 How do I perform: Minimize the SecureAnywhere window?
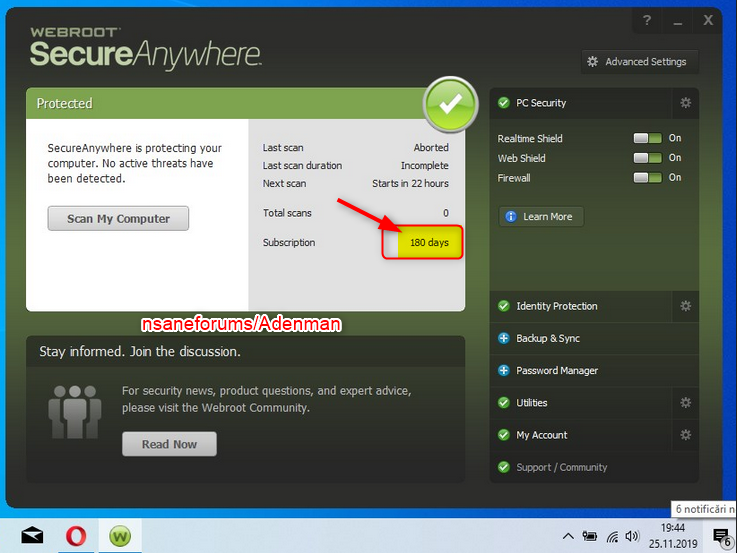[677, 21]
